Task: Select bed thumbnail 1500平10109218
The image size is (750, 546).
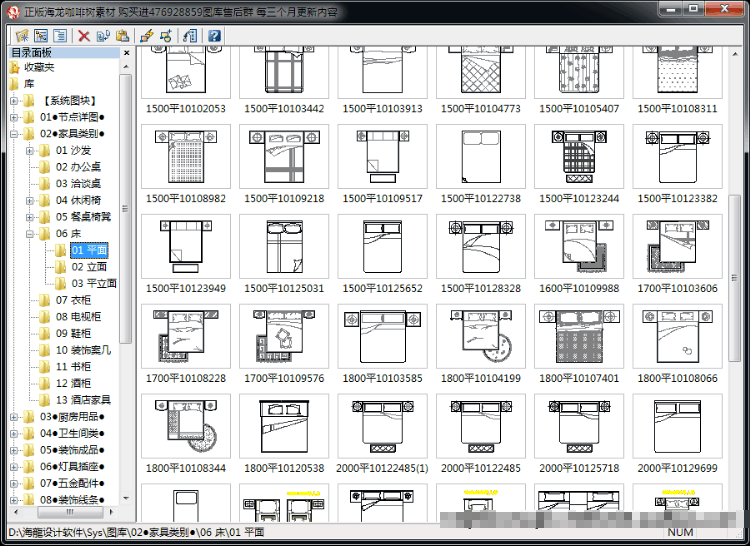Action: (x=284, y=165)
